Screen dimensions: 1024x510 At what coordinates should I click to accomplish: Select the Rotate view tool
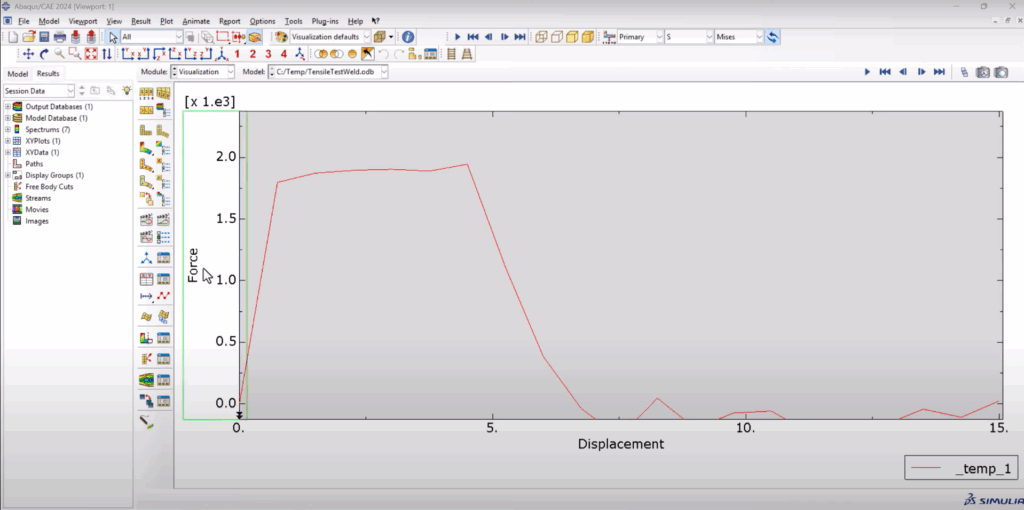(x=44, y=54)
